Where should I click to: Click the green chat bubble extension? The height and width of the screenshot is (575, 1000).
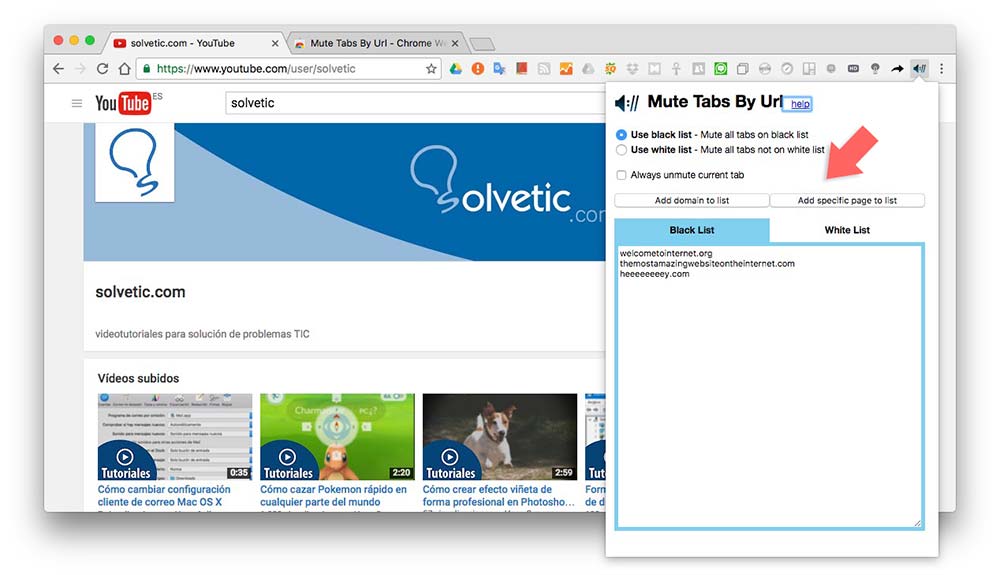click(x=721, y=69)
